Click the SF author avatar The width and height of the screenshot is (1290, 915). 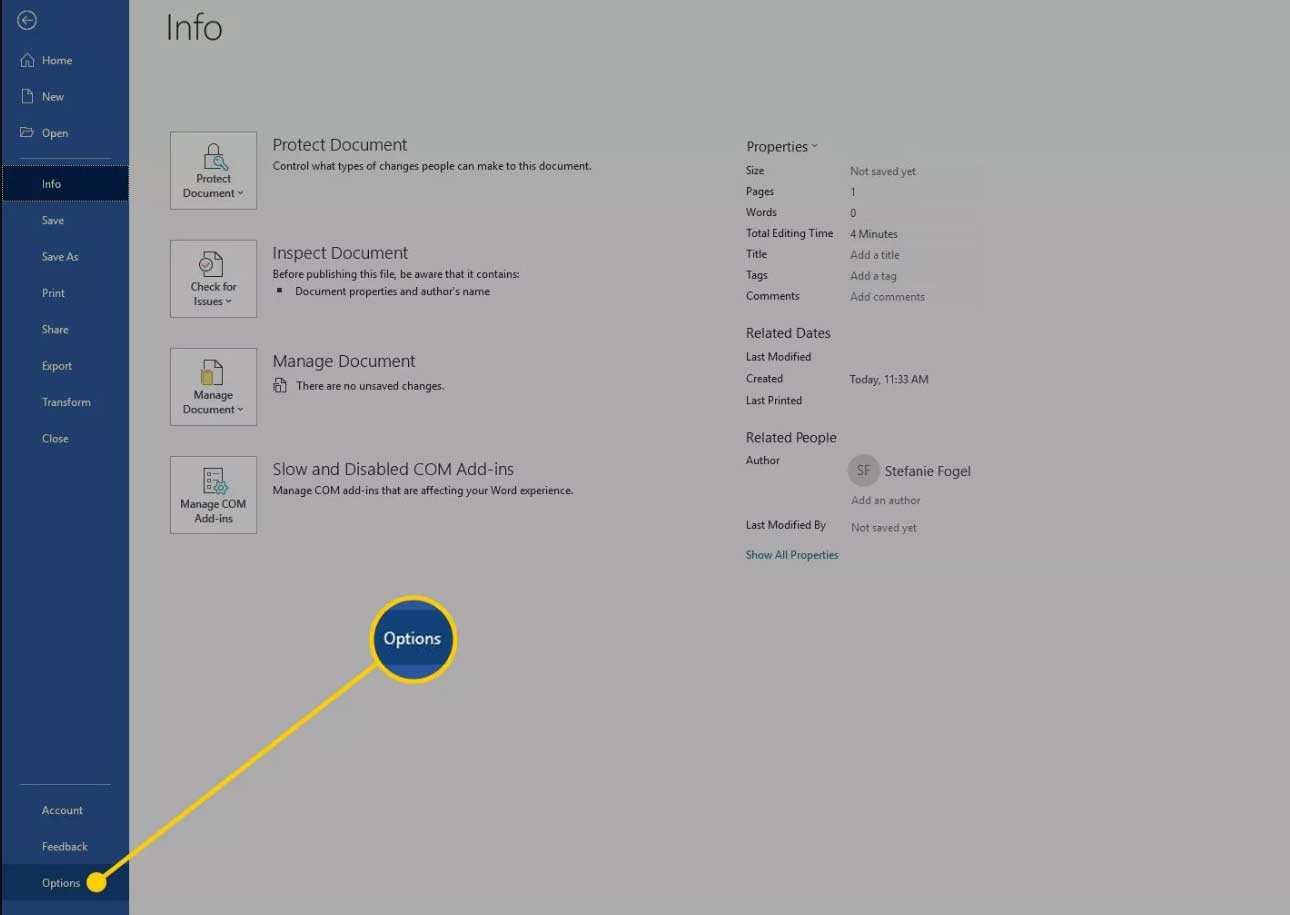(863, 471)
